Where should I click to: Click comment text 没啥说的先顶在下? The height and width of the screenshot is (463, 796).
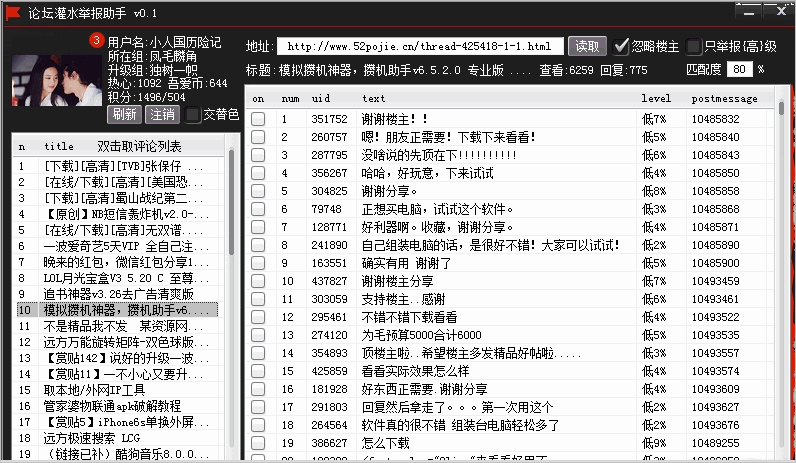439,155
